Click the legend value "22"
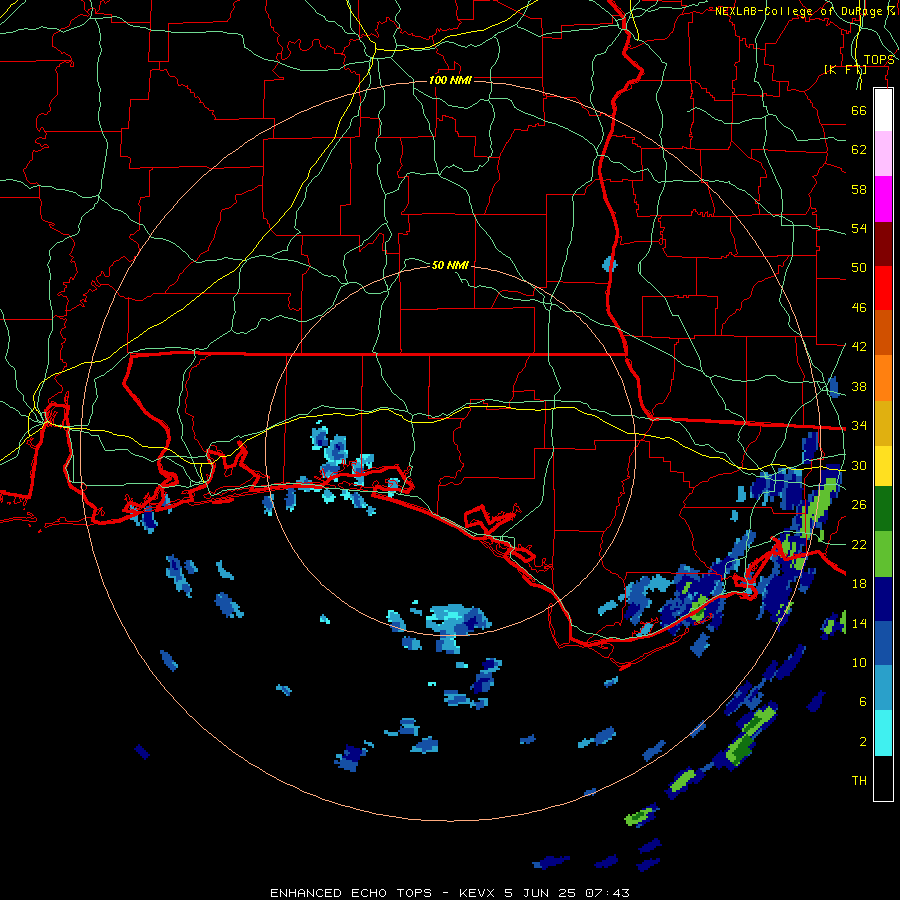This screenshot has height=900, width=900. coord(859,544)
